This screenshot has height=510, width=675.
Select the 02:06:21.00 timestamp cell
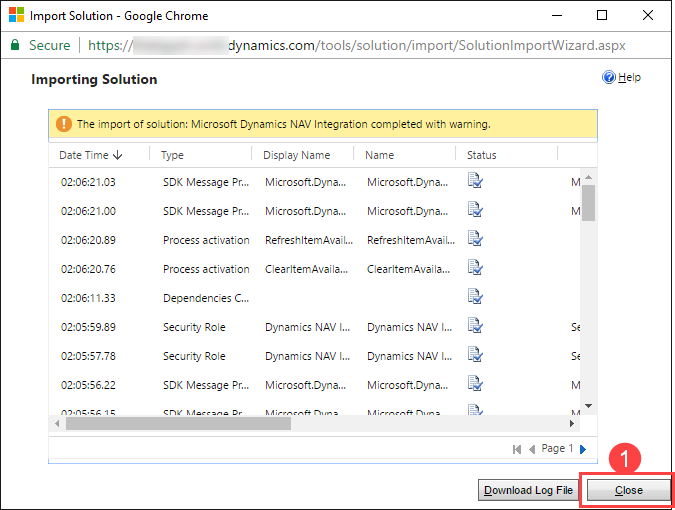[88, 211]
